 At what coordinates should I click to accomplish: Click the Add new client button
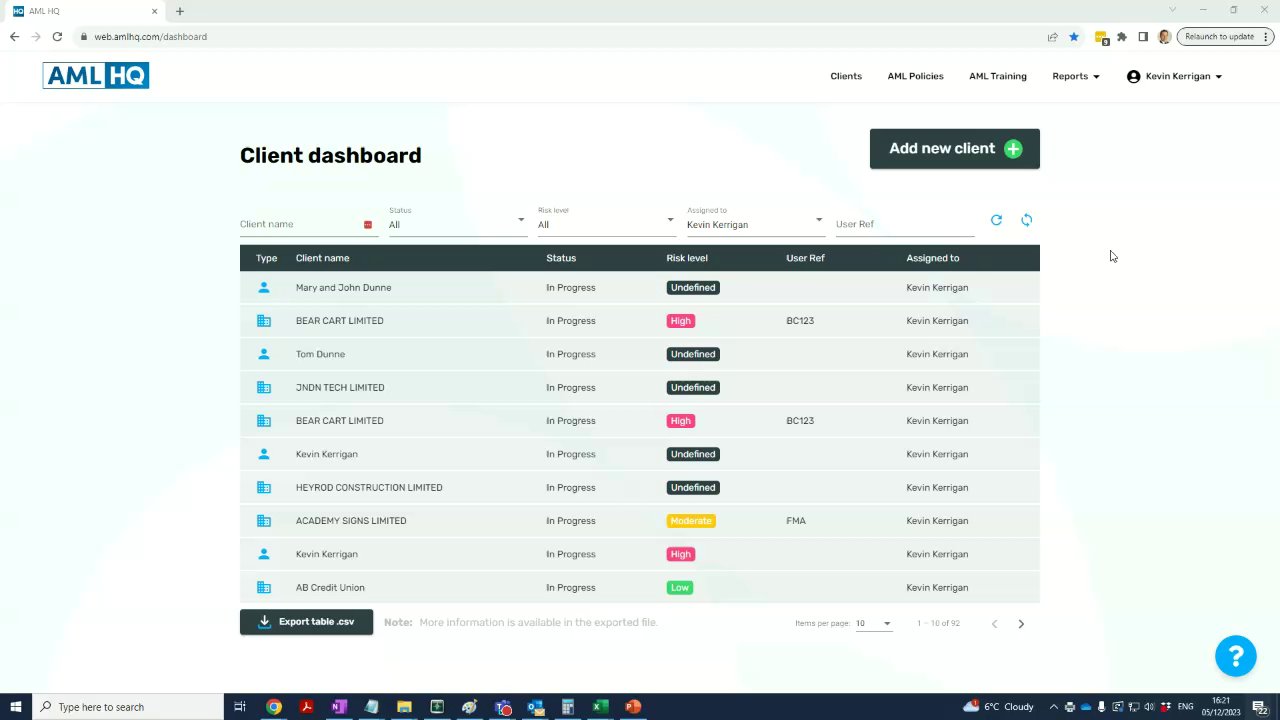(955, 149)
